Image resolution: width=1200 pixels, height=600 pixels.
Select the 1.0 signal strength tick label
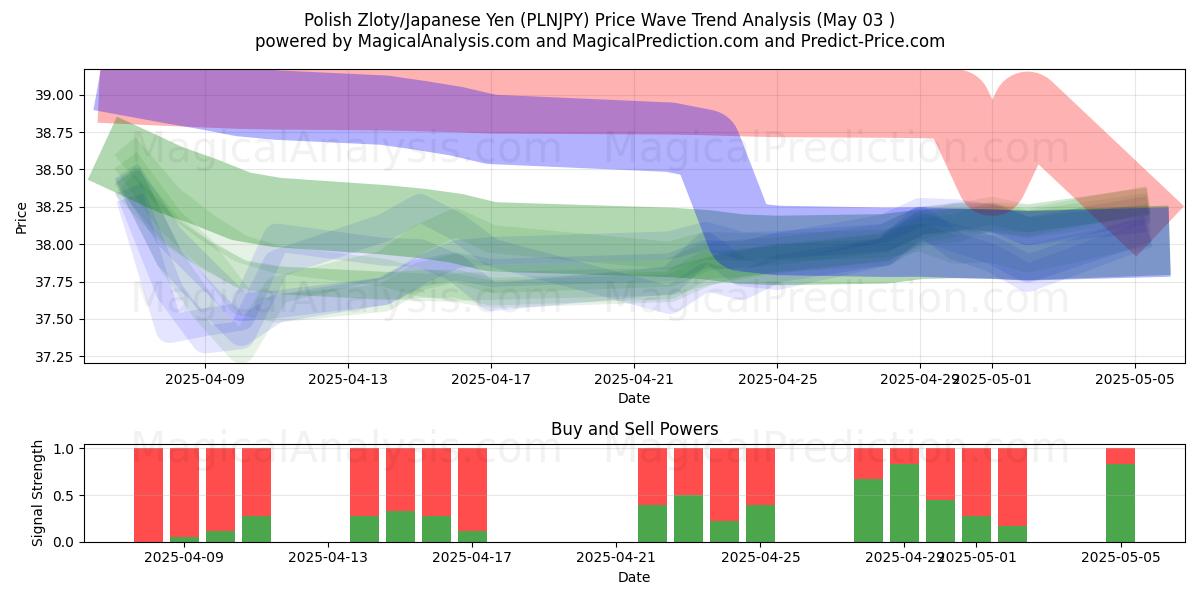(x=66, y=449)
